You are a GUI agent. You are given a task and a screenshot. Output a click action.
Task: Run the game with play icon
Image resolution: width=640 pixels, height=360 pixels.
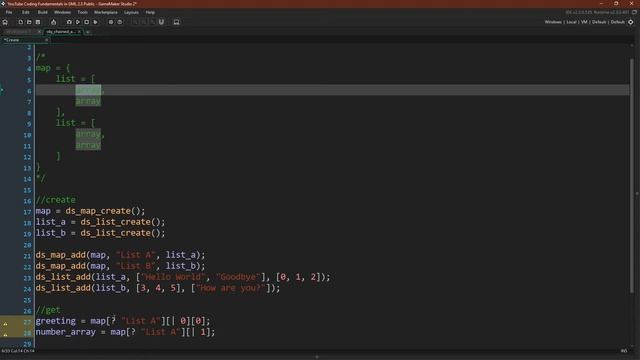[78, 22]
